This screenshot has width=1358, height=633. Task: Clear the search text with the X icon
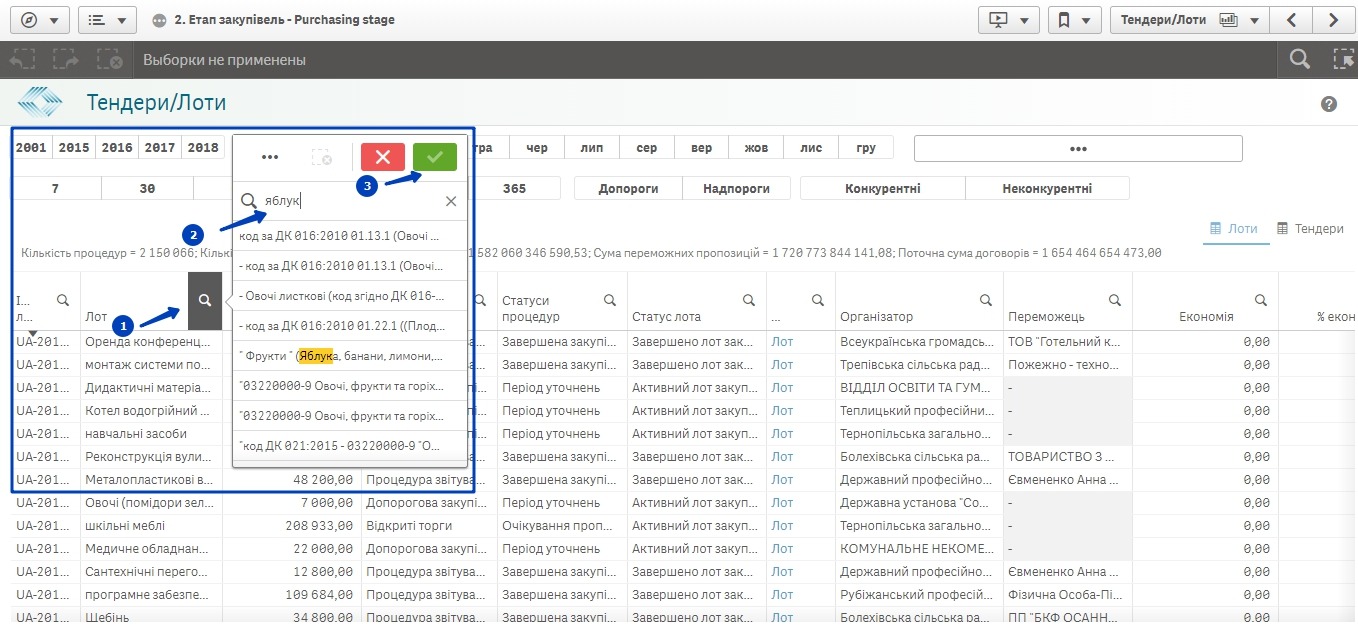[x=451, y=201]
